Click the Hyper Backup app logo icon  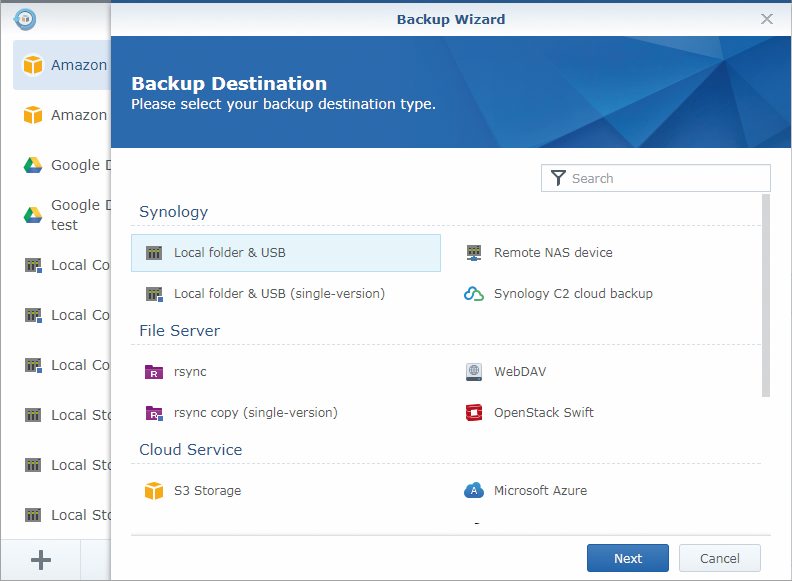25,19
